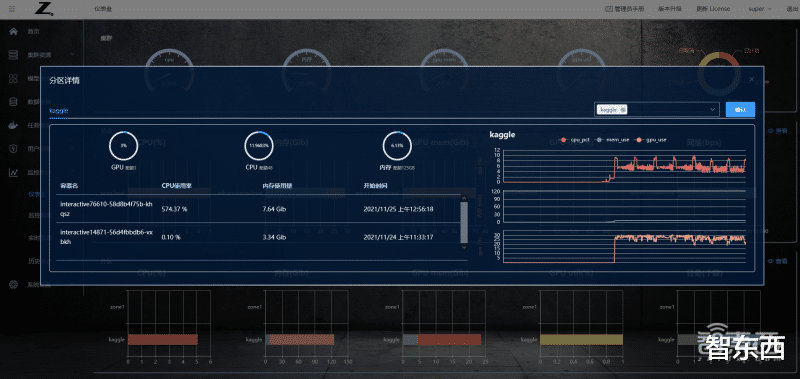Click the 开始时间 column header
Screen dimensions: 800x379
pyautogui.click(x=376, y=186)
